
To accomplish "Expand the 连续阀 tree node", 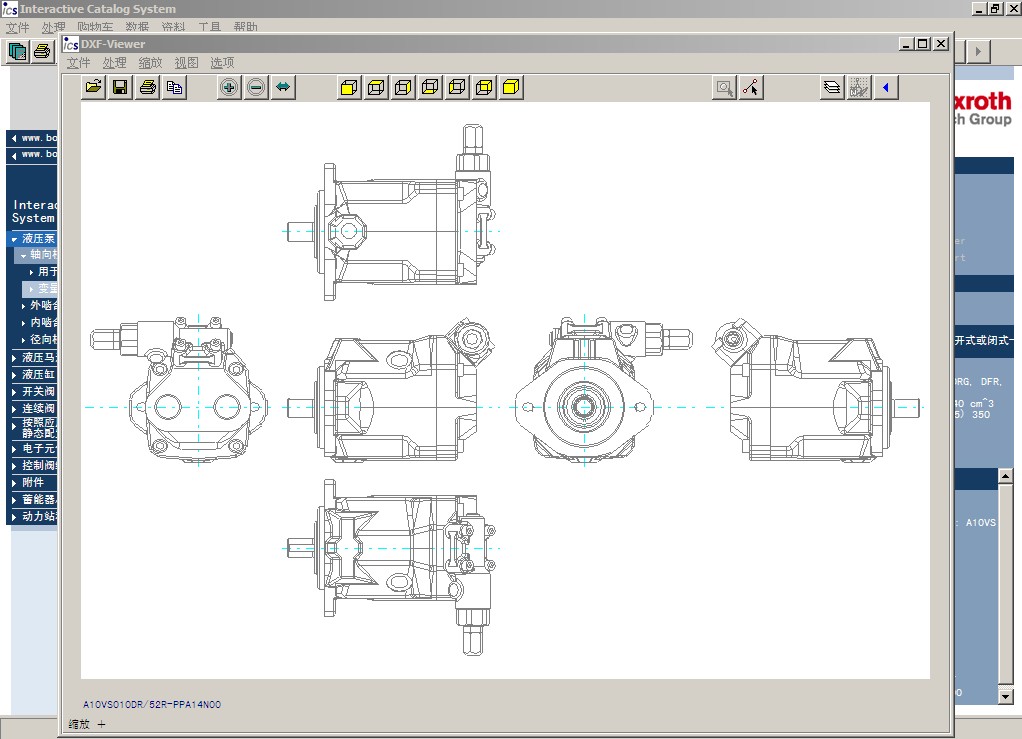I will pos(14,409).
